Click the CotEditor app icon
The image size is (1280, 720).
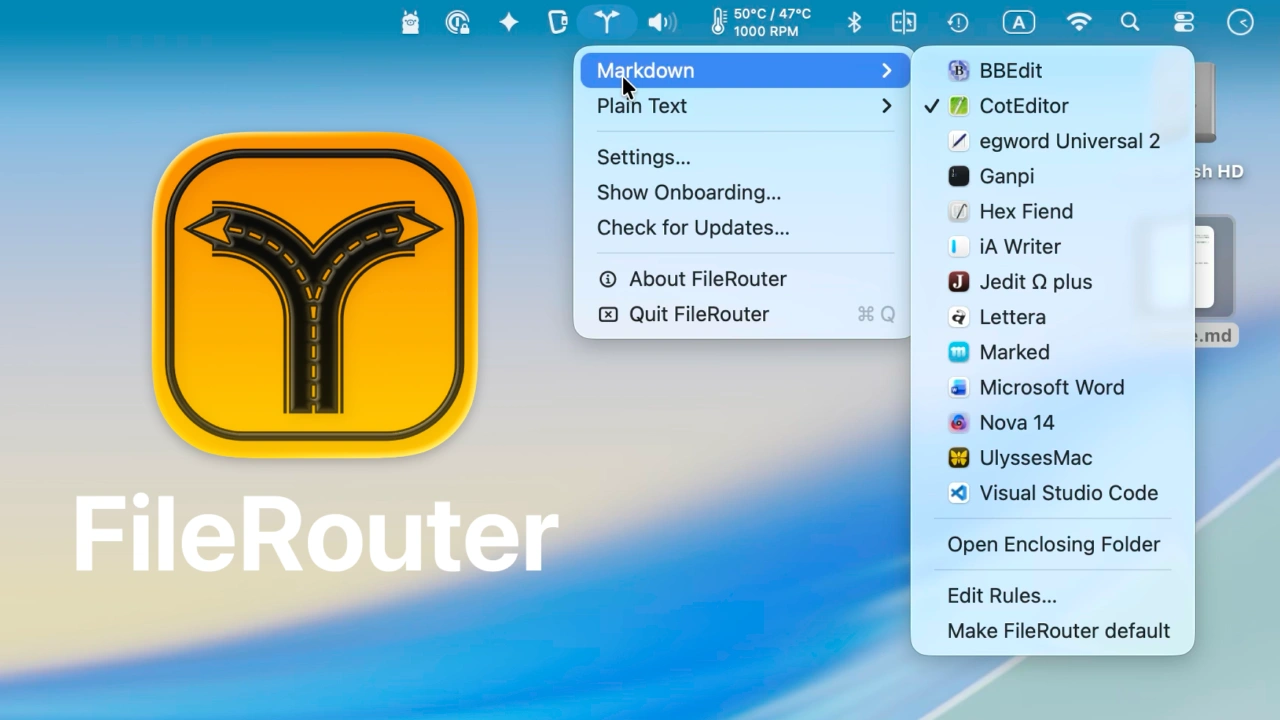tap(959, 106)
